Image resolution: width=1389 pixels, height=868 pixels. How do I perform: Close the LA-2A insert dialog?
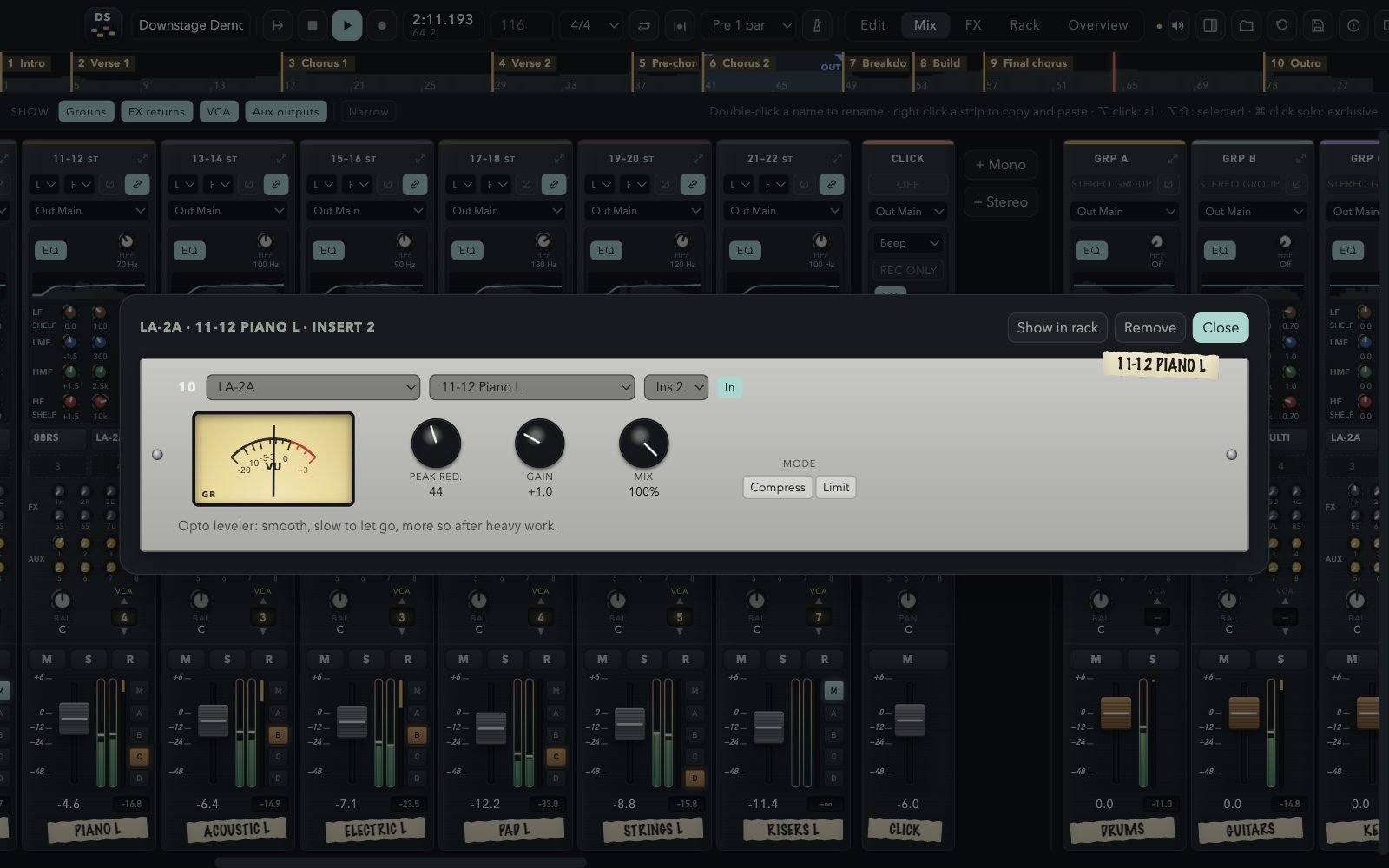(1221, 327)
